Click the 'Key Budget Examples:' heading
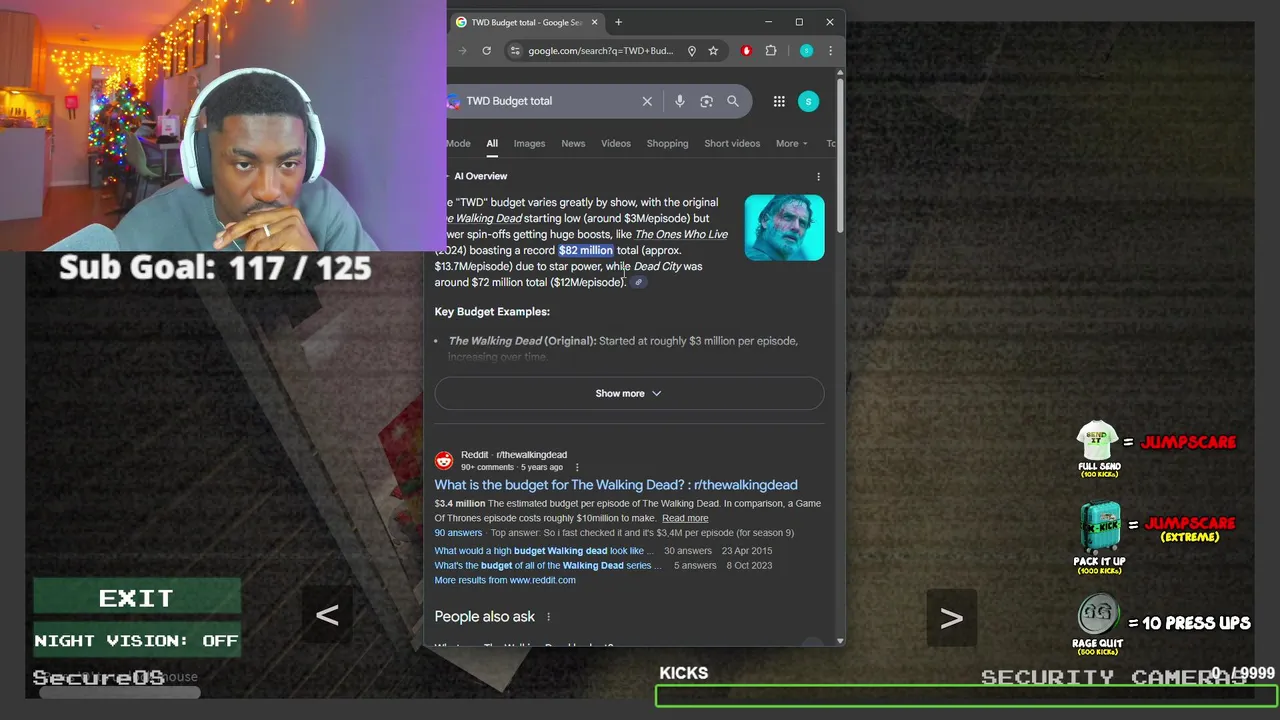The image size is (1280, 720). tap(492, 312)
